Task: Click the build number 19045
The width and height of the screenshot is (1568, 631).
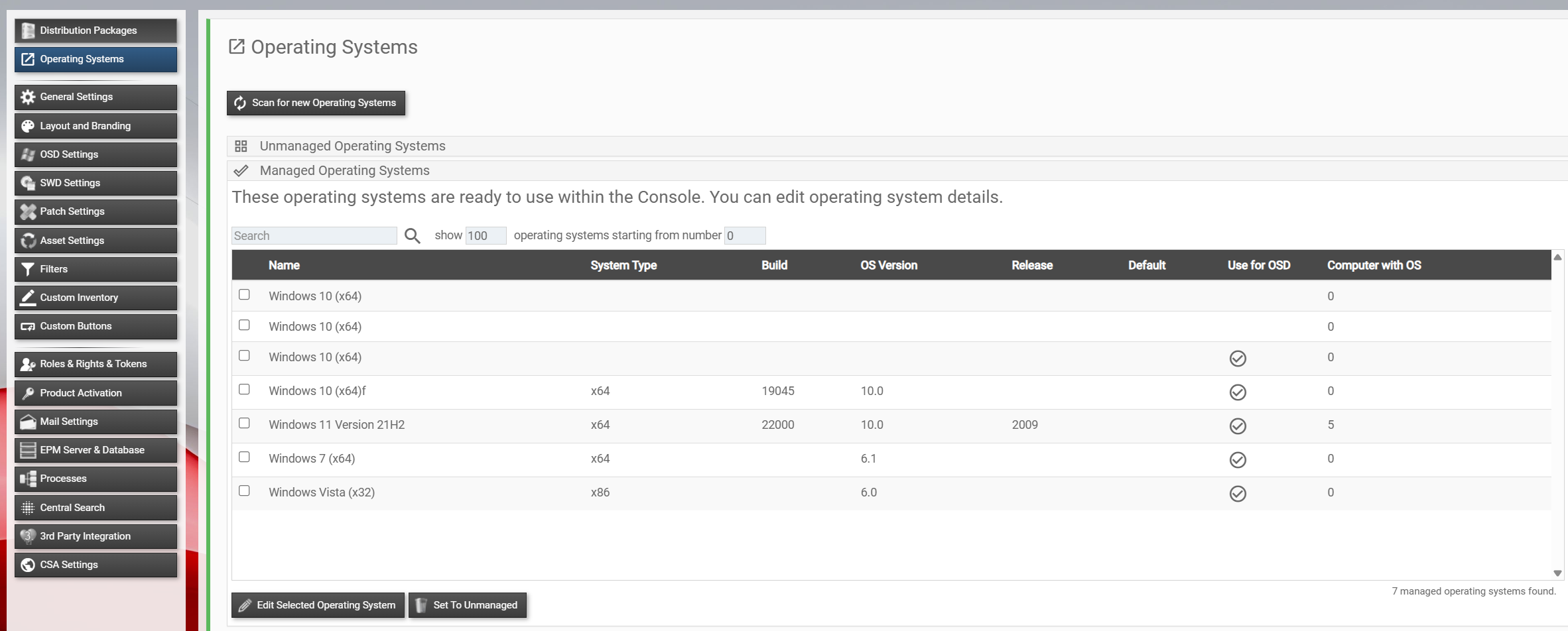Action: point(777,391)
